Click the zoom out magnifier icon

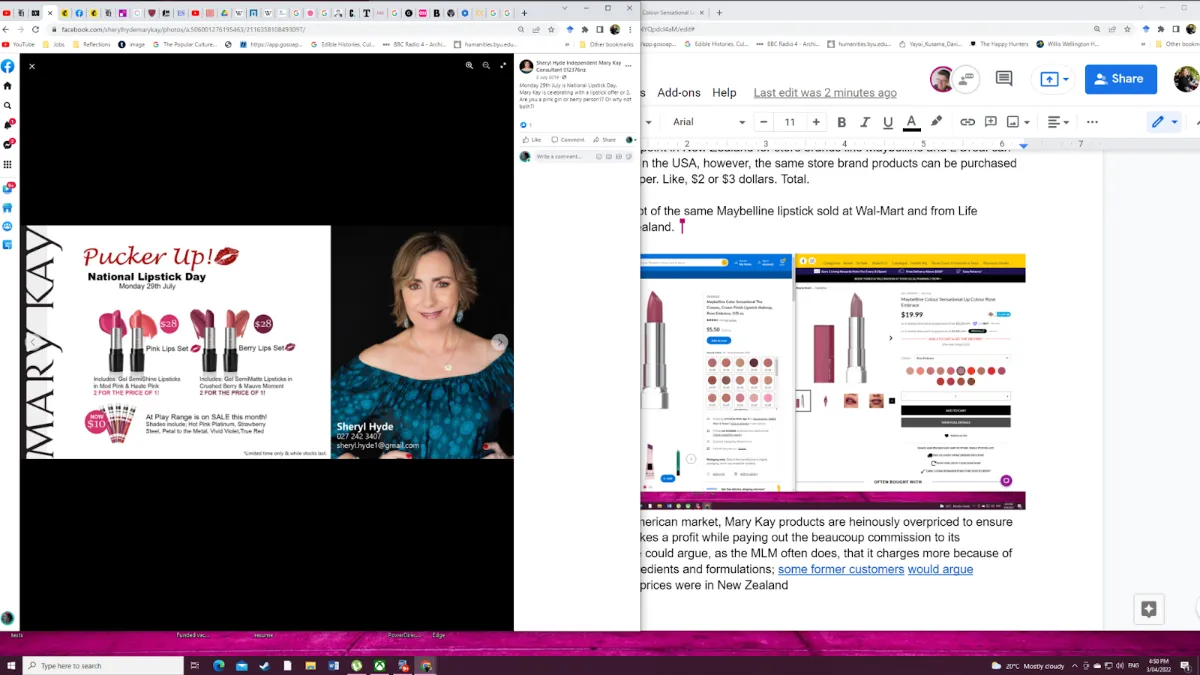[x=486, y=65]
